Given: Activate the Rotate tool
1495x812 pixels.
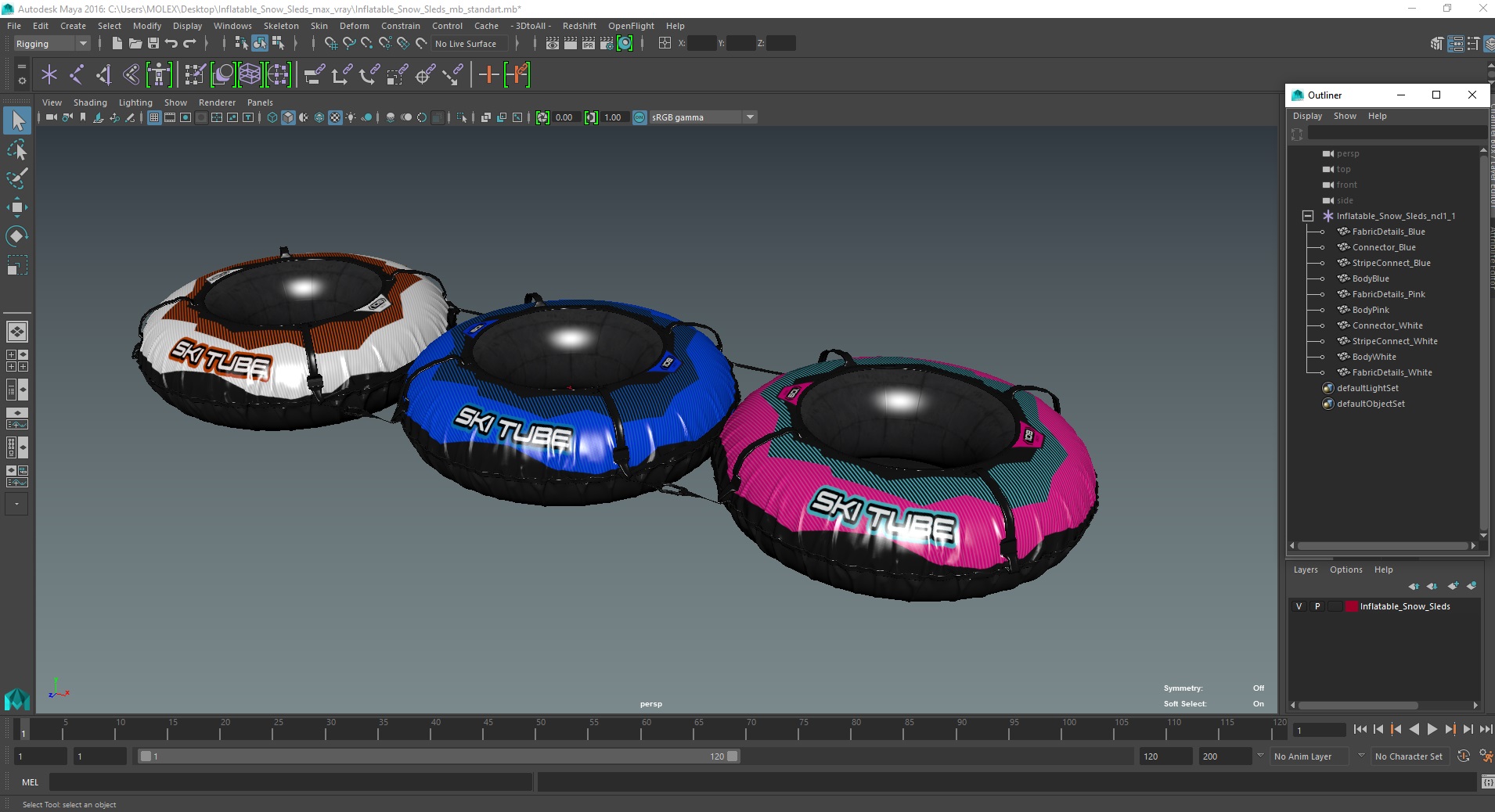Looking at the screenshot, I should coord(17,236).
